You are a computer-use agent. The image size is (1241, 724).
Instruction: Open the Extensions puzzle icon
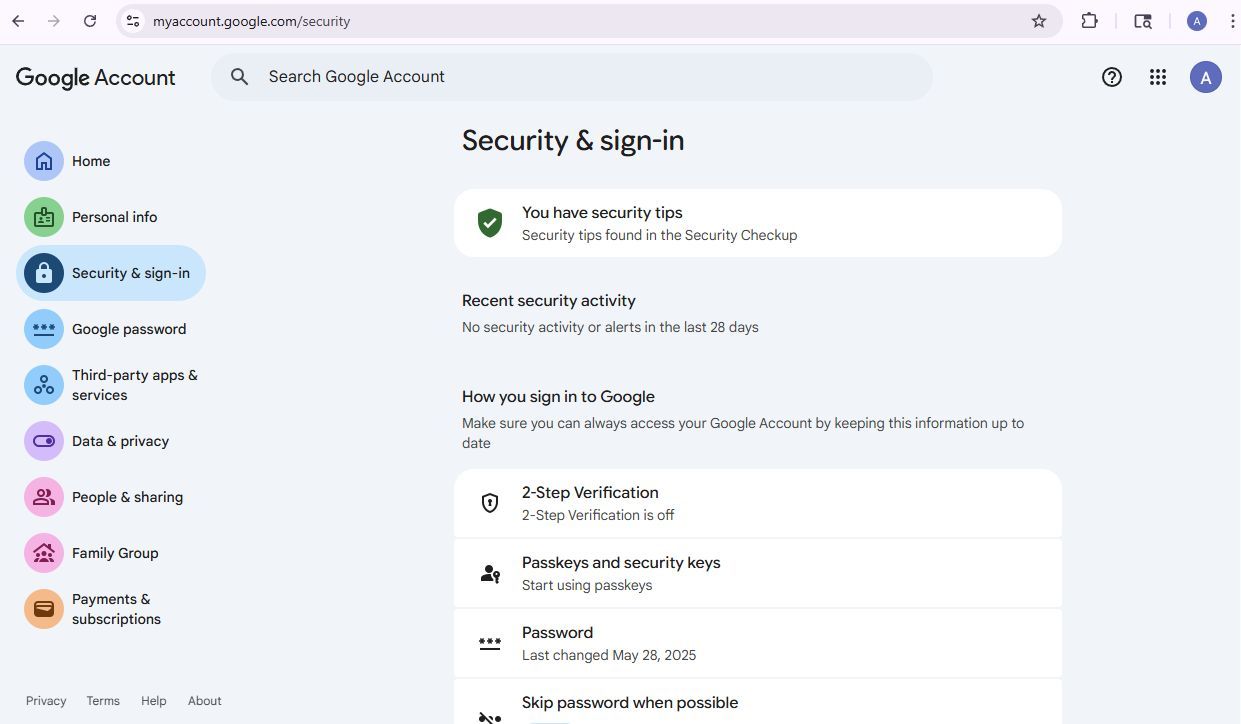point(1090,21)
